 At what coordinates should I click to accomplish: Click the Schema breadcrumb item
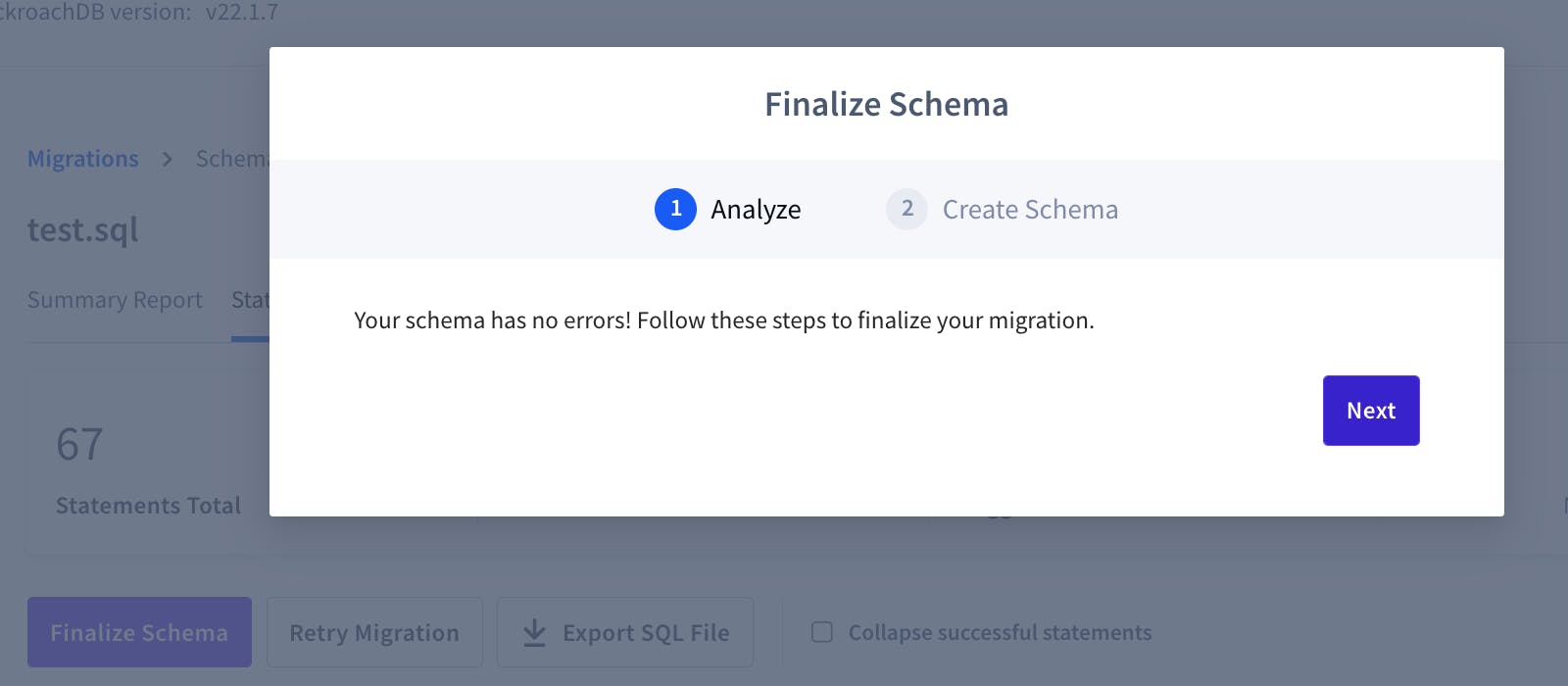tap(232, 159)
